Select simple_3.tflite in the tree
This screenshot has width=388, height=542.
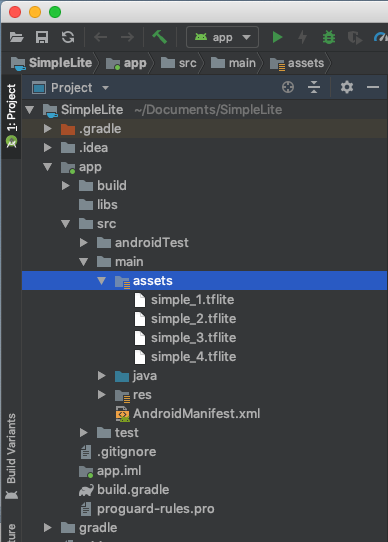click(x=193, y=338)
